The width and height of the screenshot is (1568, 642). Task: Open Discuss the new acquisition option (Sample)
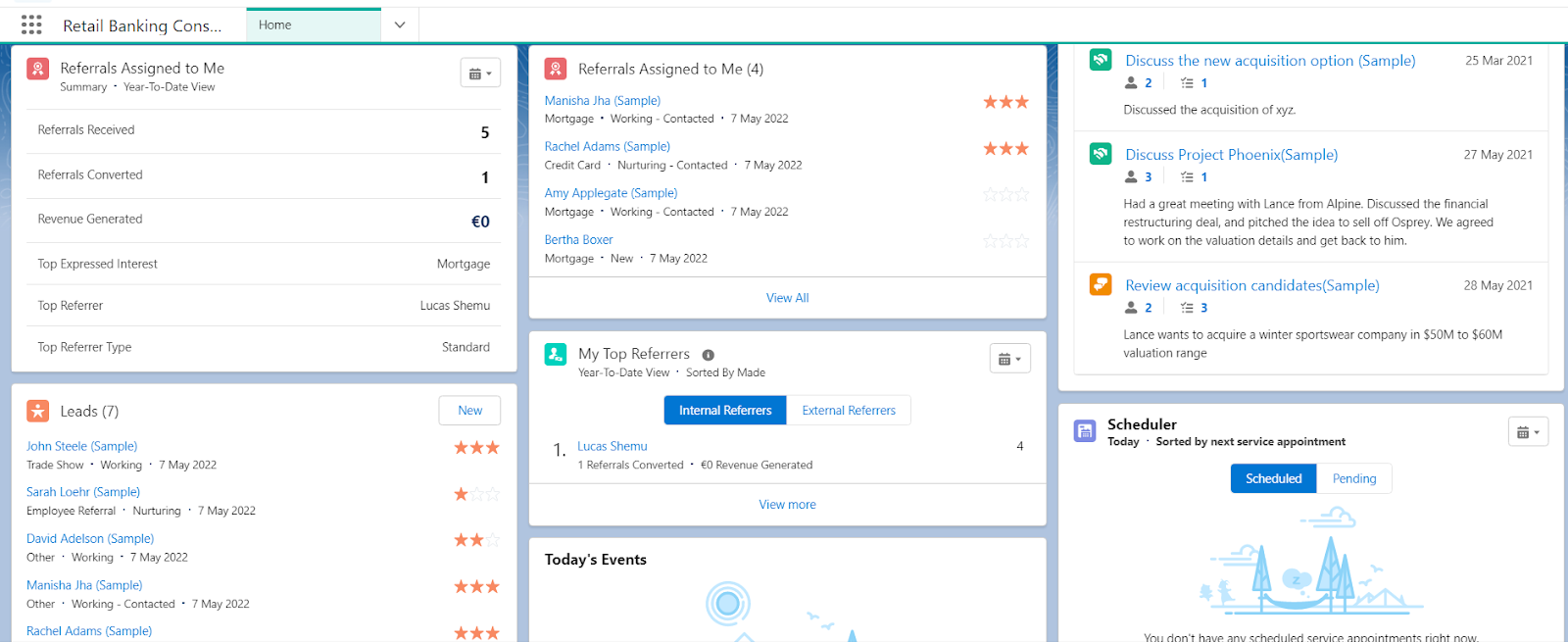[1270, 61]
